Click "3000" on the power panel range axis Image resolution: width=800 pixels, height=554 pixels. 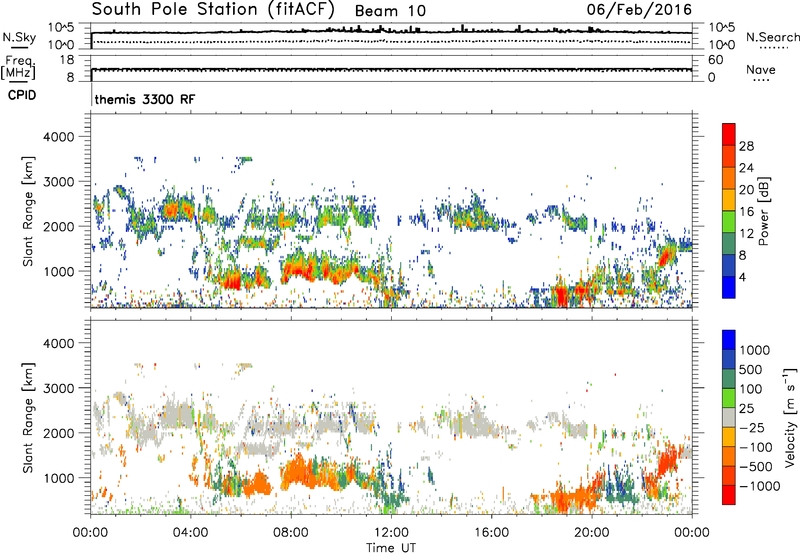tap(58, 182)
